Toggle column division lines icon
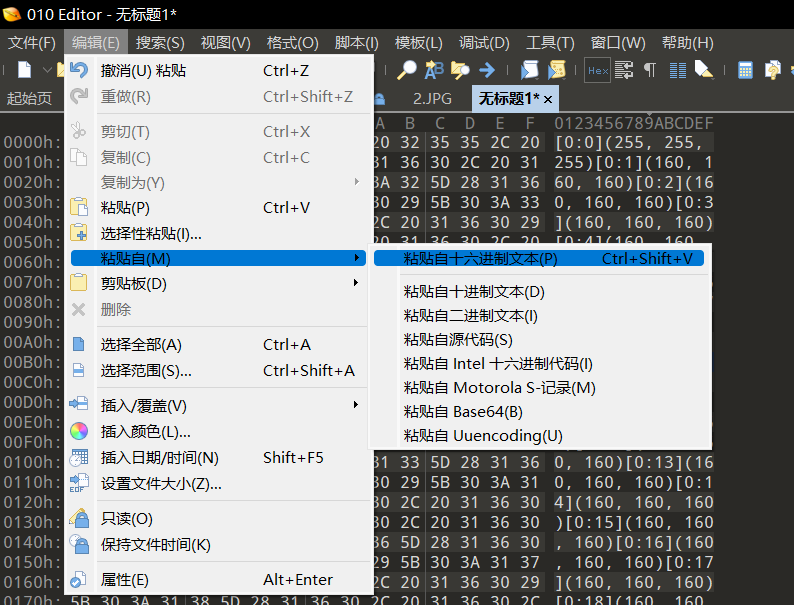 coord(678,70)
